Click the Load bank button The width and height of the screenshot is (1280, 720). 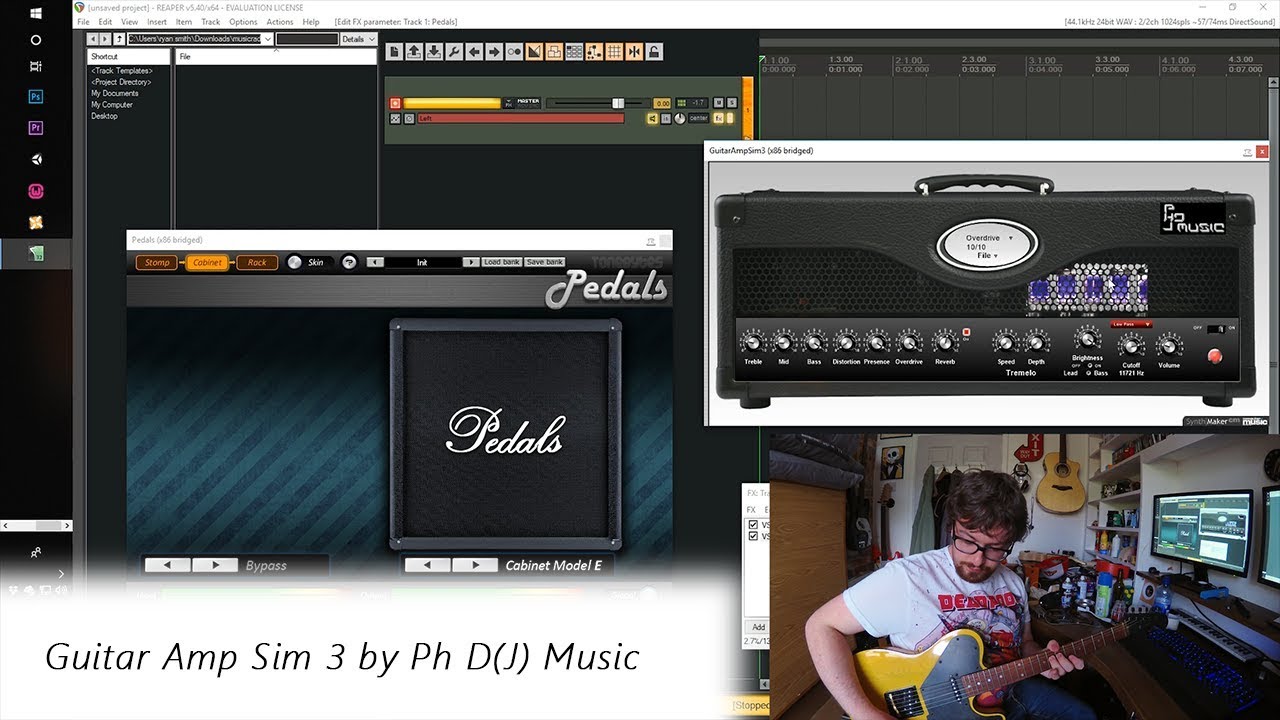502,262
